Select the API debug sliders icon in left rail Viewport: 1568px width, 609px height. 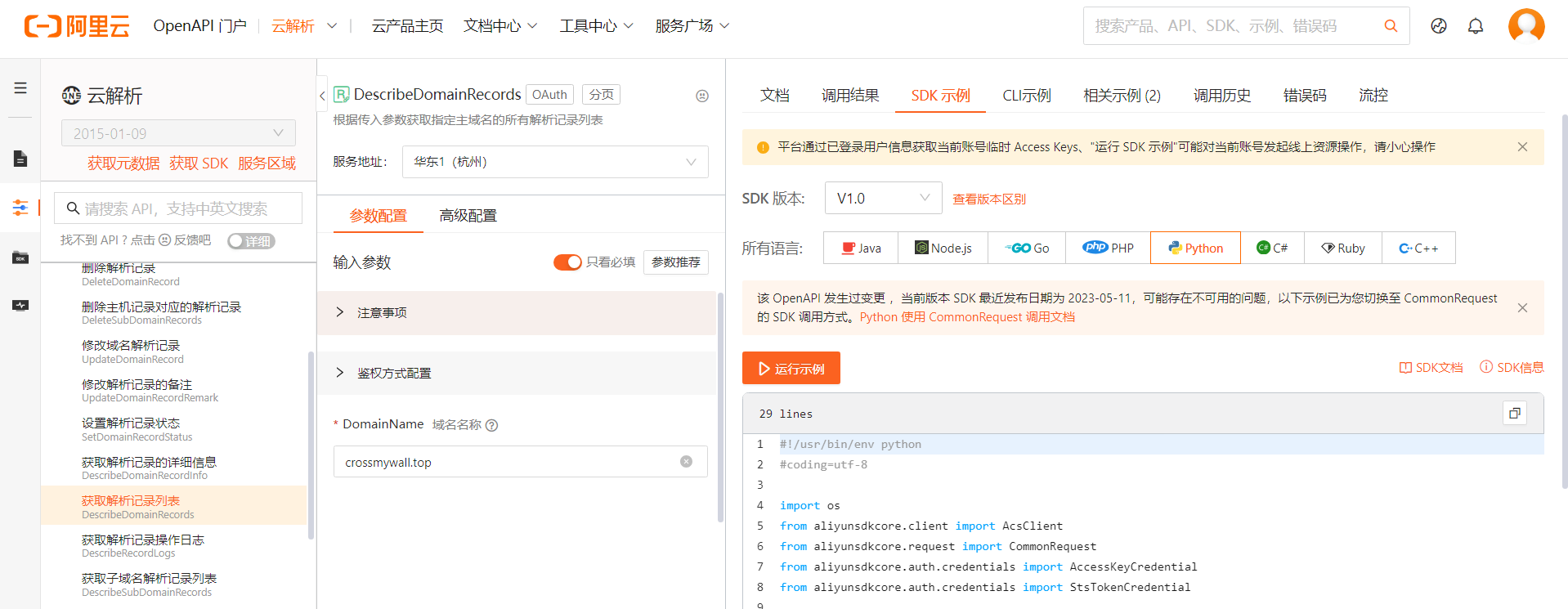pos(20,208)
